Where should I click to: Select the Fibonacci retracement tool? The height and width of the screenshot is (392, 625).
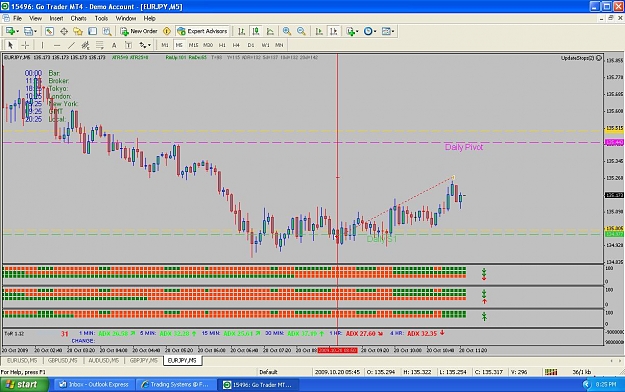pyautogui.click(x=100, y=45)
